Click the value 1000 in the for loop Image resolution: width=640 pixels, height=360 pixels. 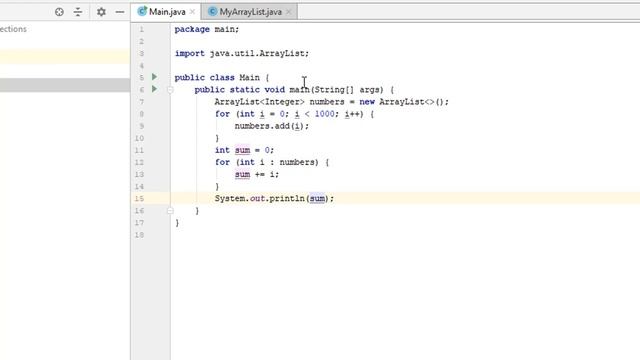324,114
